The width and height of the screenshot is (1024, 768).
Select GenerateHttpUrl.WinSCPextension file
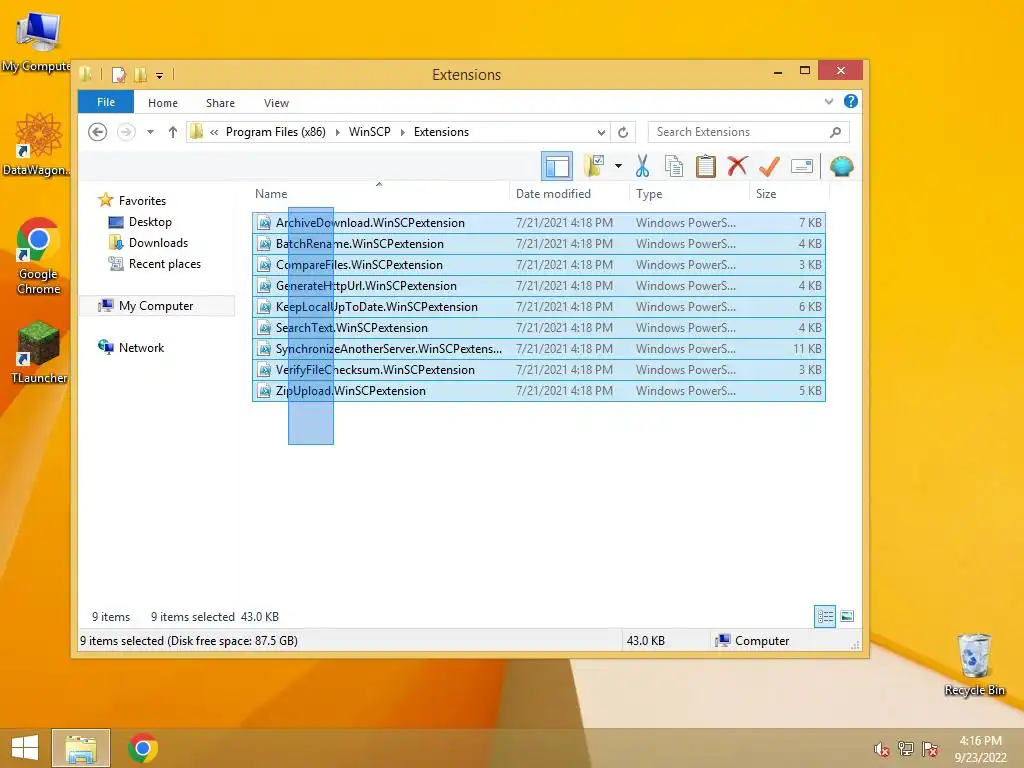pos(539,285)
